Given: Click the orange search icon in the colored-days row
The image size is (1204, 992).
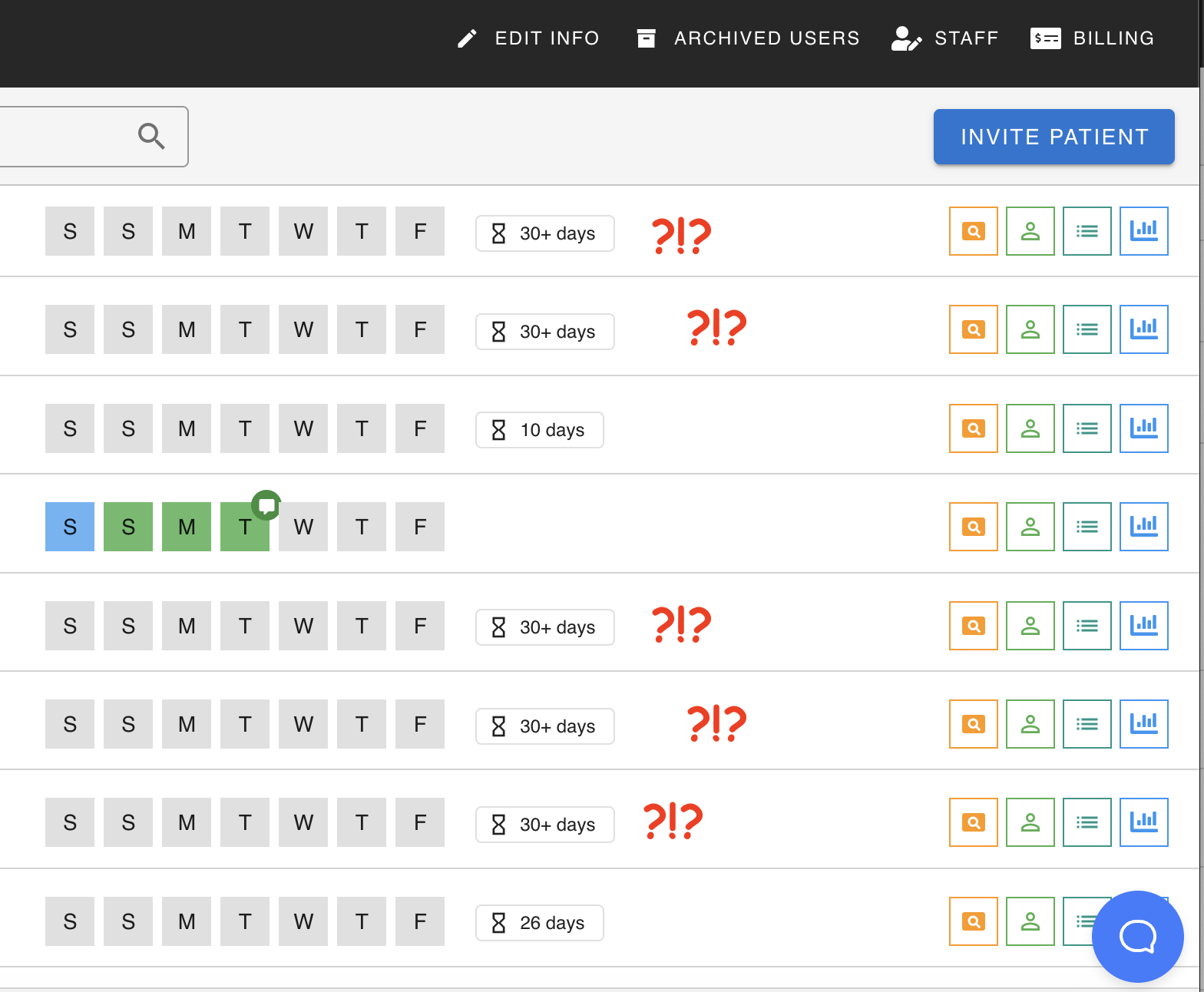Looking at the screenshot, I should (x=974, y=527).
